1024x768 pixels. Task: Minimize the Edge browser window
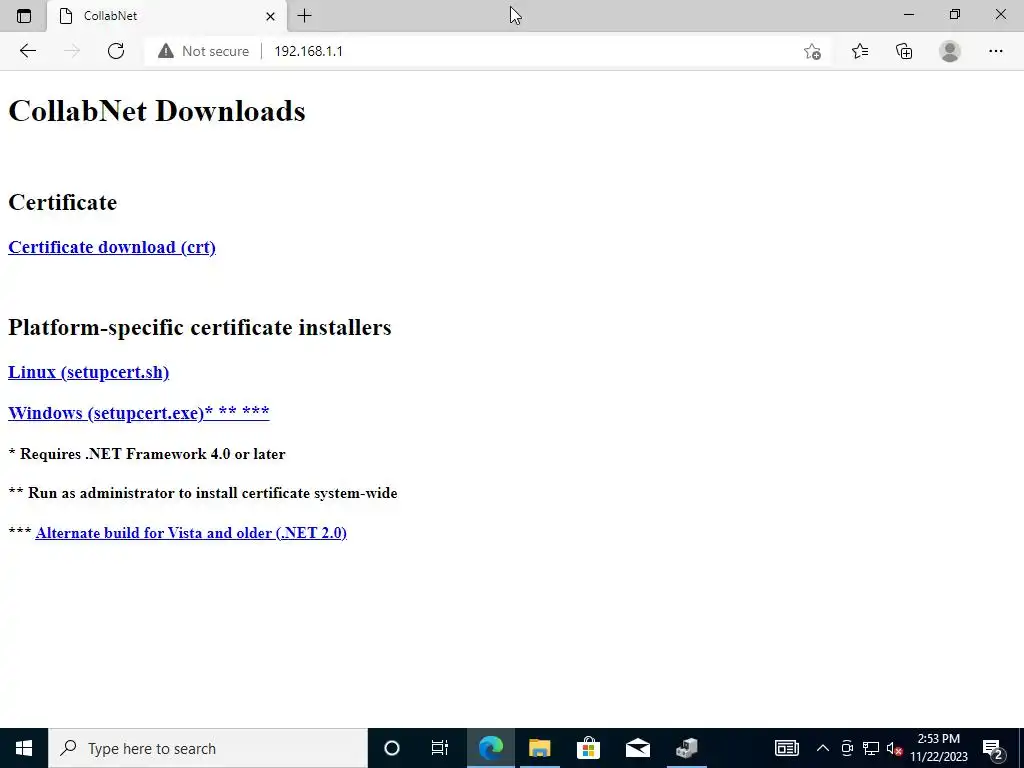(909, 14)
